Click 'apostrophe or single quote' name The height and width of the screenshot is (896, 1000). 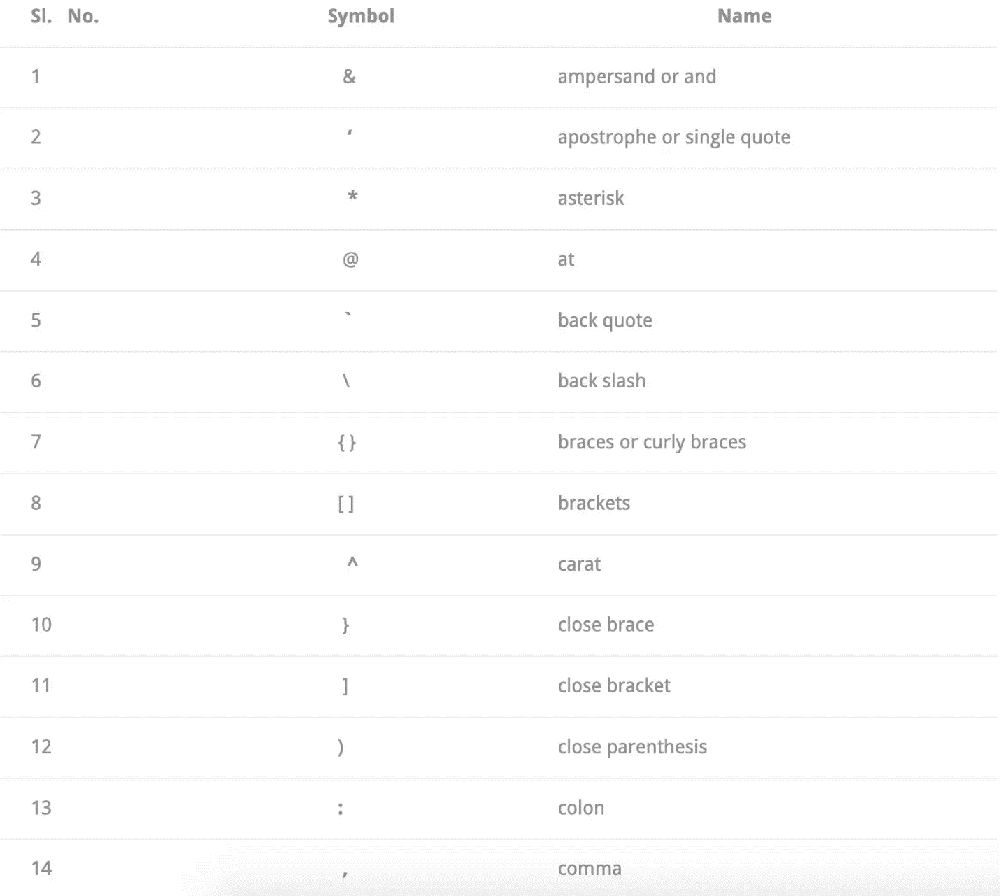(x=674, y=138)
